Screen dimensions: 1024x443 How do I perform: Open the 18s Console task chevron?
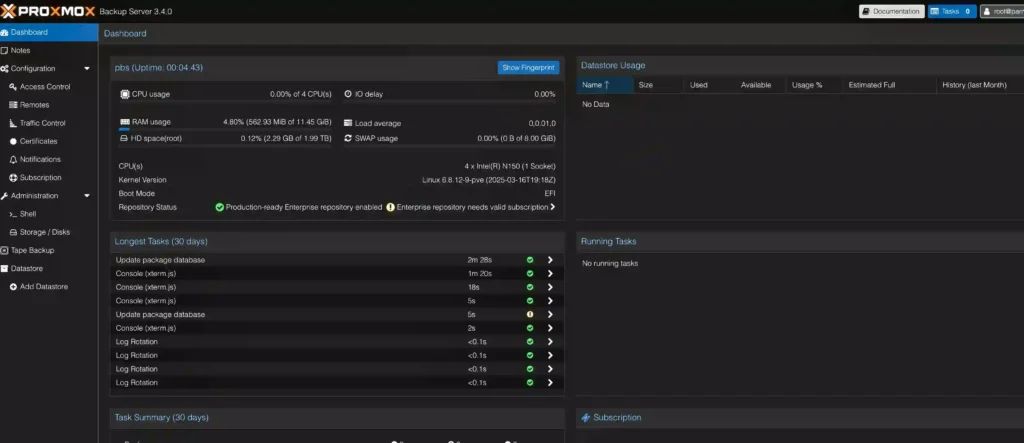551,287
